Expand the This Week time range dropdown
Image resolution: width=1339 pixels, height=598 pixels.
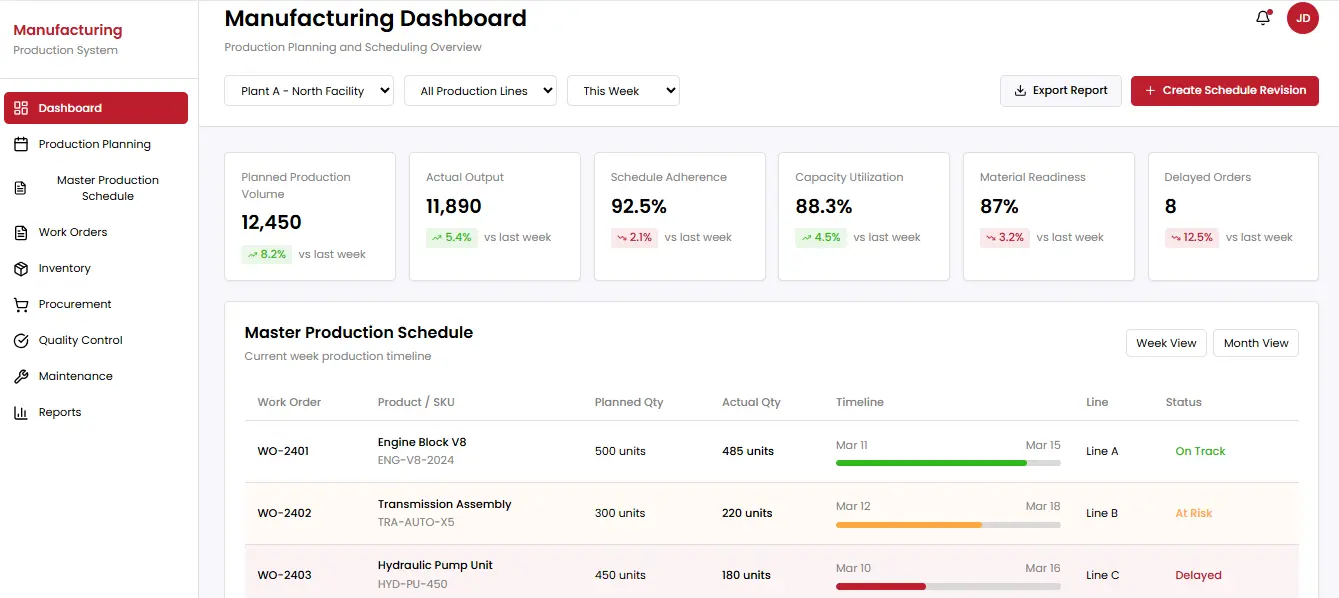(623, 91)
